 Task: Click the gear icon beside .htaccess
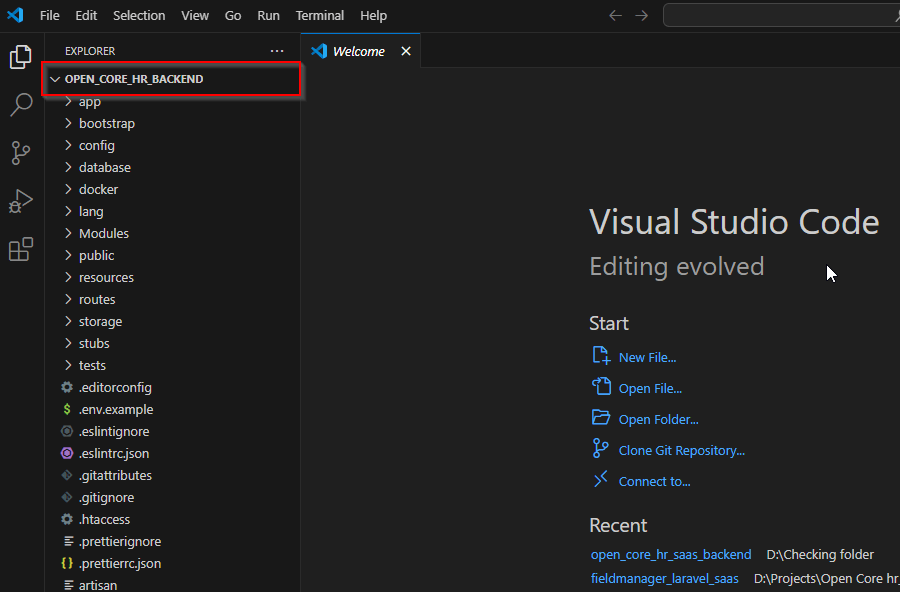click(x=67, y=519)
